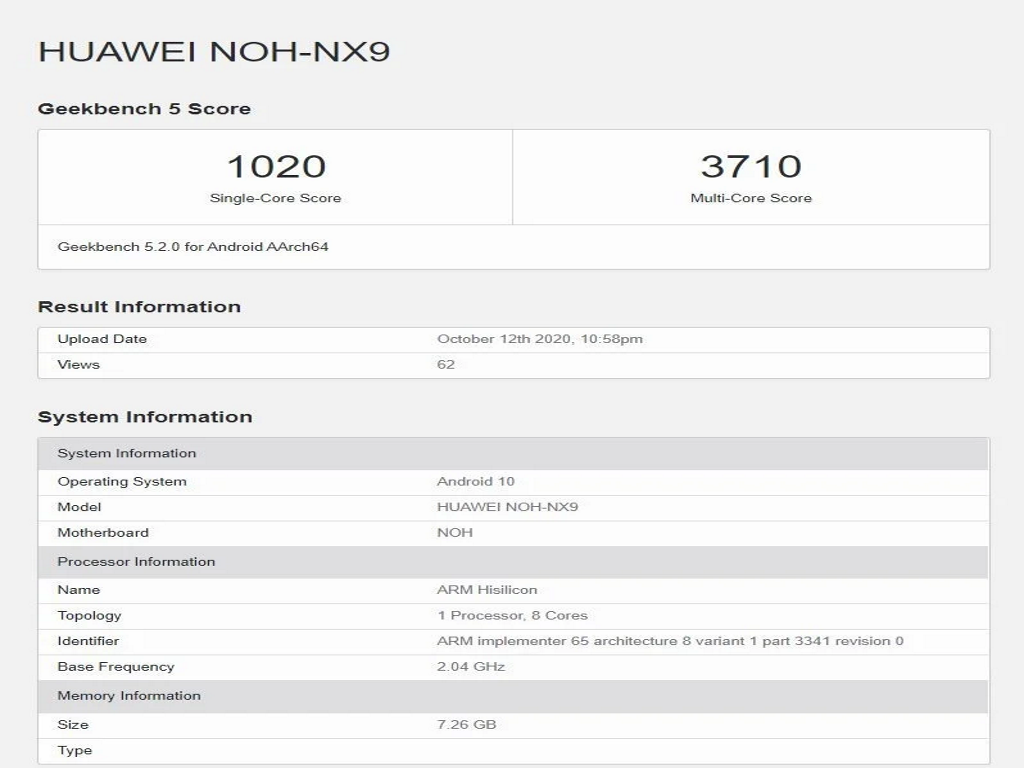Click the Upload Date label
1024x768 pixels.
point(102,339)
